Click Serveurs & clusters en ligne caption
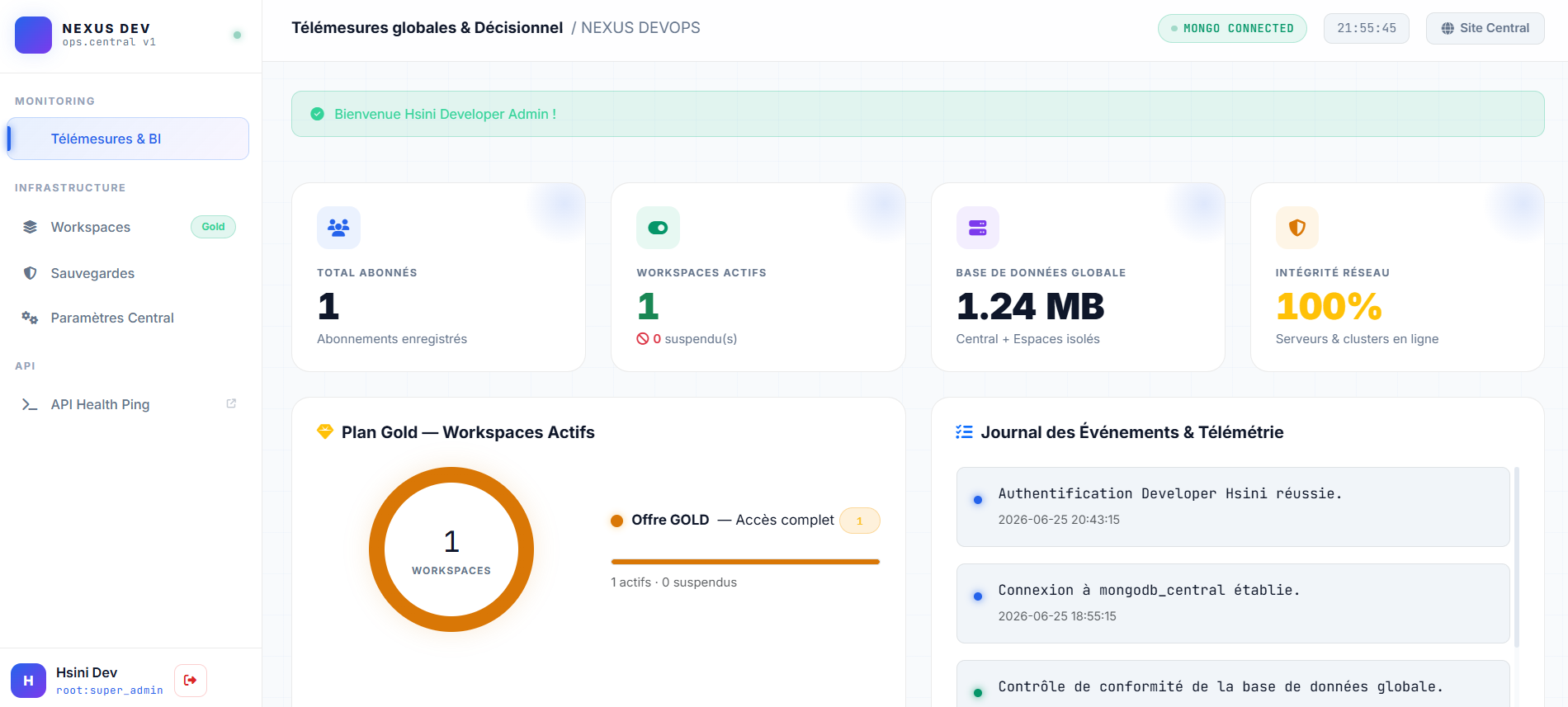 (1357, 339)
